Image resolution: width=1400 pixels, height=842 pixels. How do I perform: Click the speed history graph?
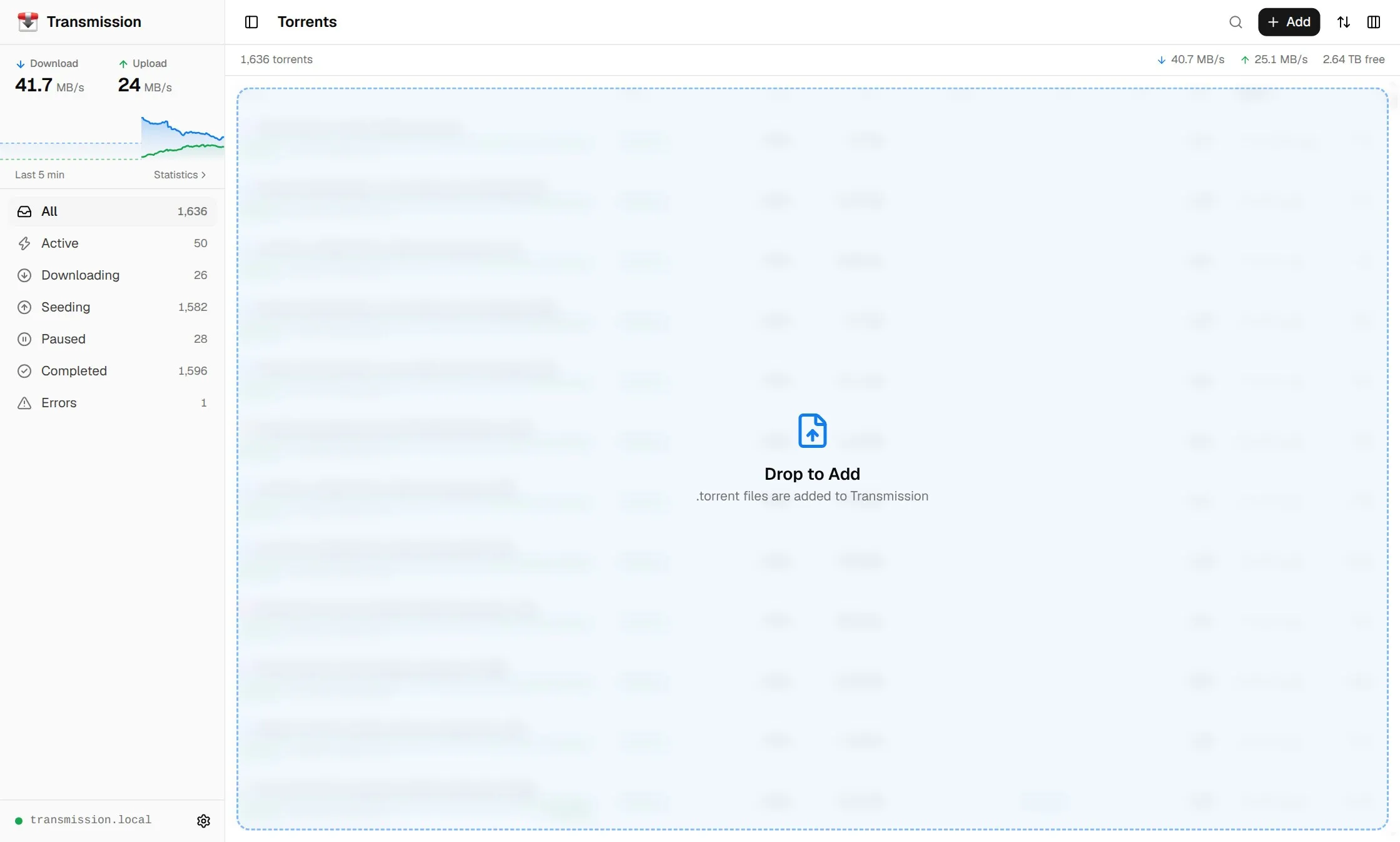(x=112, y=138)
